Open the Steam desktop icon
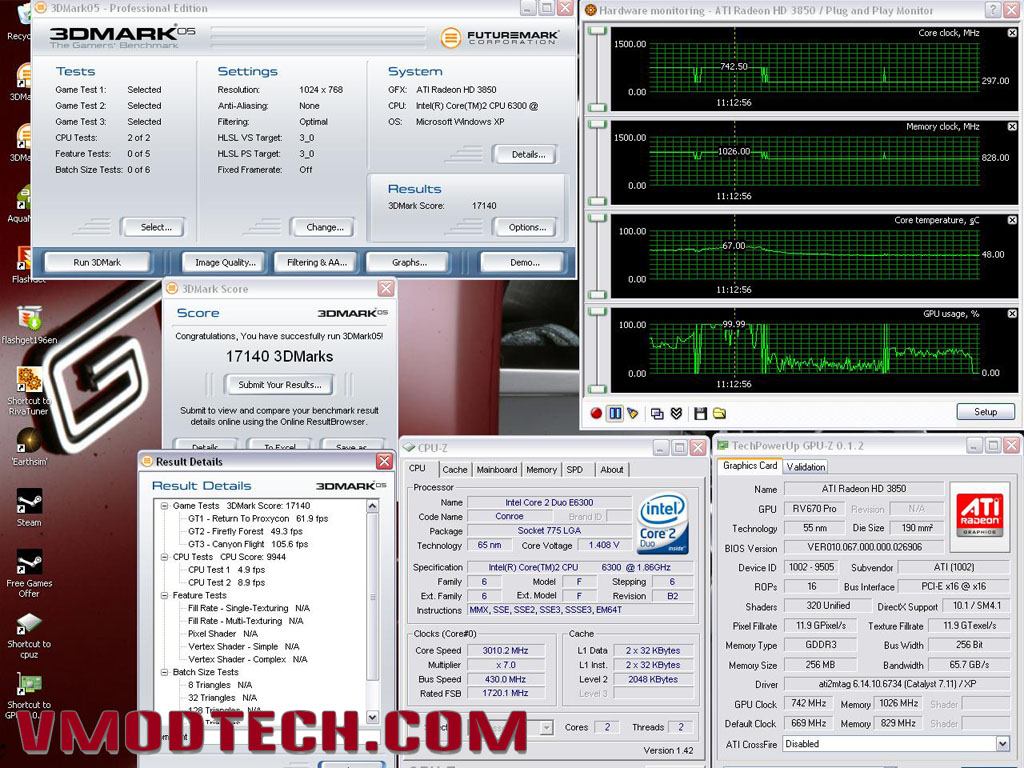1024x768 pixels. (29, 508)
